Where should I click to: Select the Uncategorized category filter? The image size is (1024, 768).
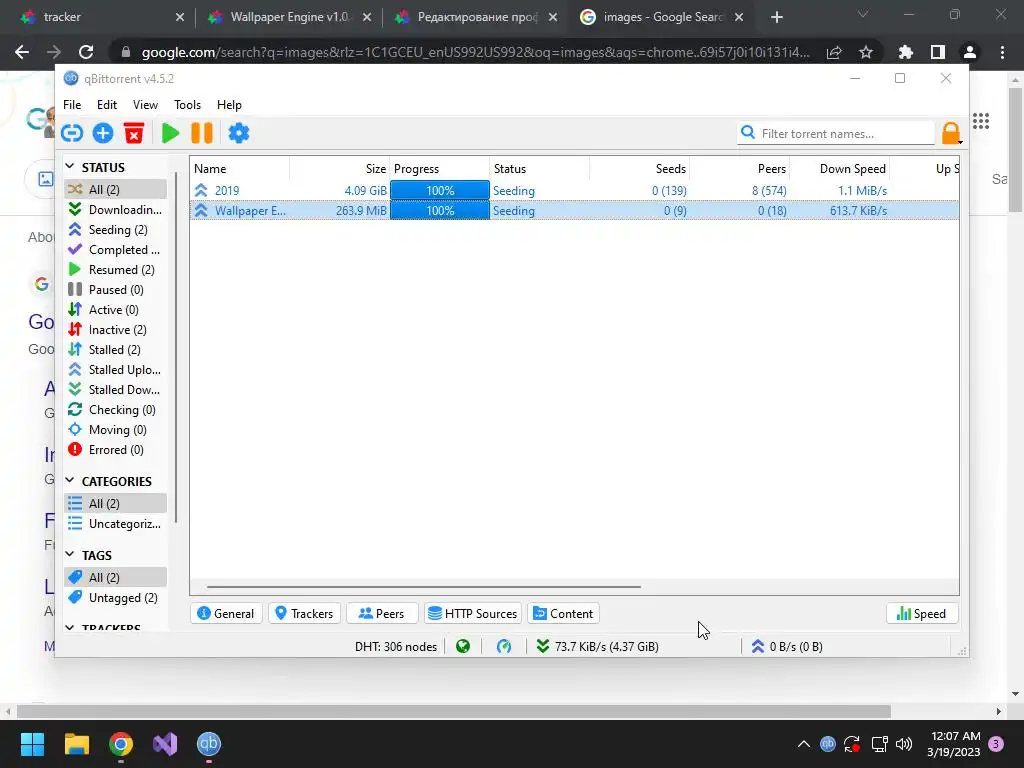[115, 524]
